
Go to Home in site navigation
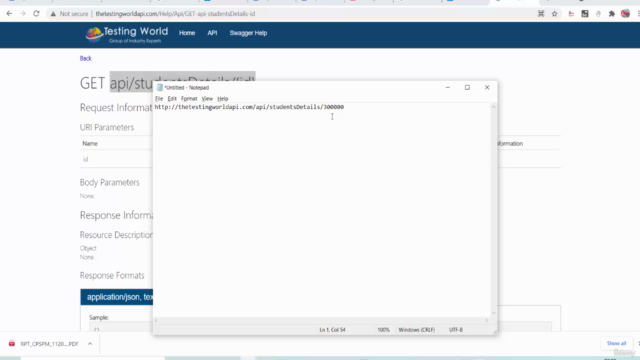[x=187, y=33]
